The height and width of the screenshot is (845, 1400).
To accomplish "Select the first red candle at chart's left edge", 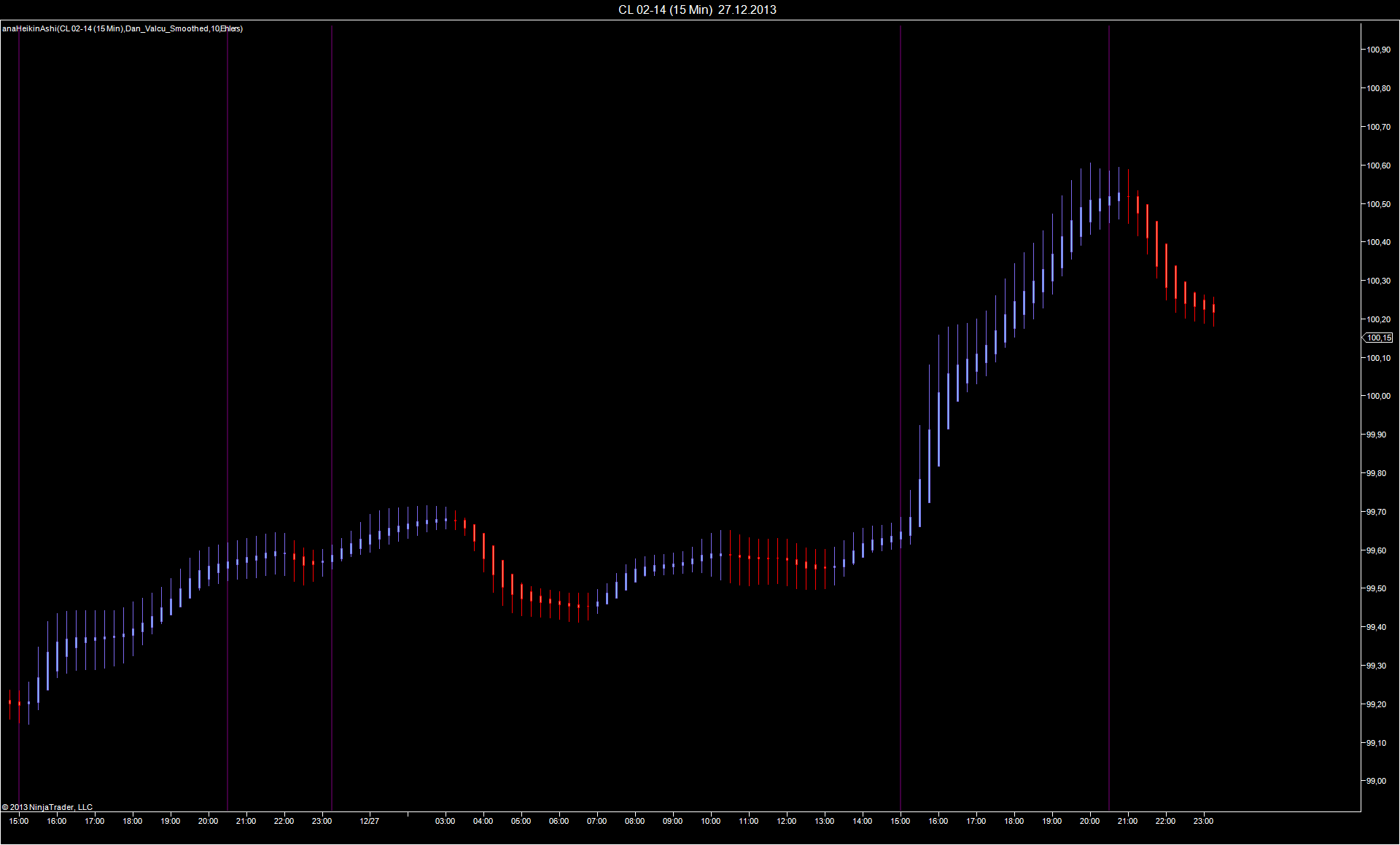I will click(10, 702).
